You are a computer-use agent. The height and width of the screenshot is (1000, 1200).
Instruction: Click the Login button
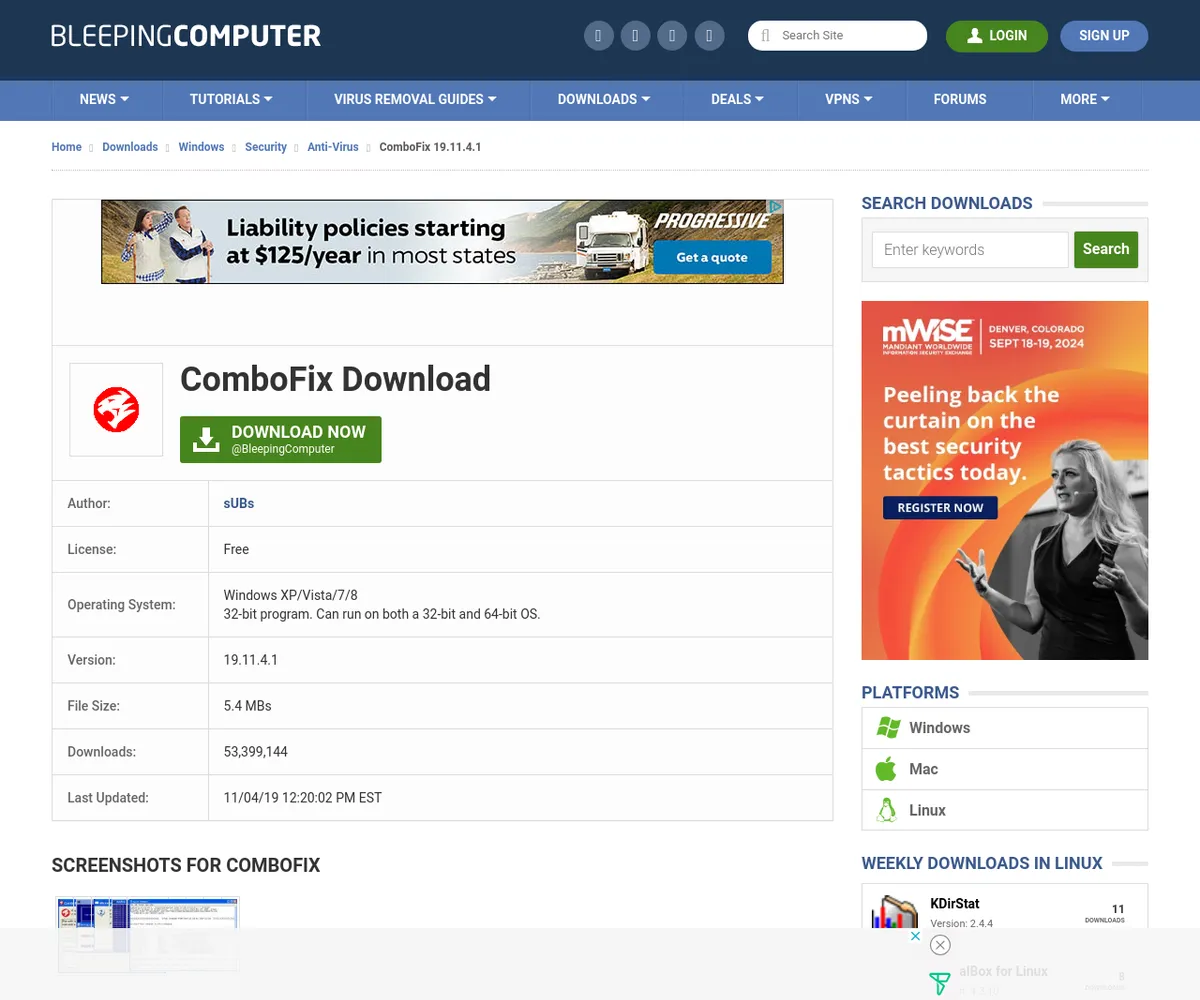(x=996, y=36)
